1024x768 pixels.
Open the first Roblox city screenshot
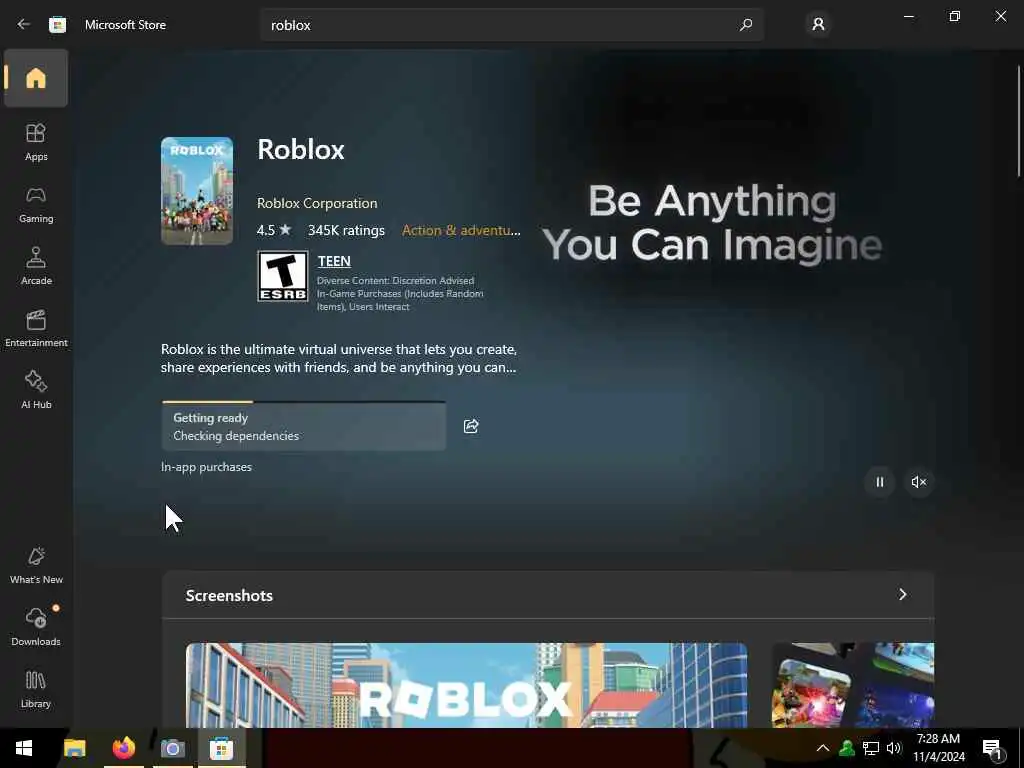coord(466,685)
